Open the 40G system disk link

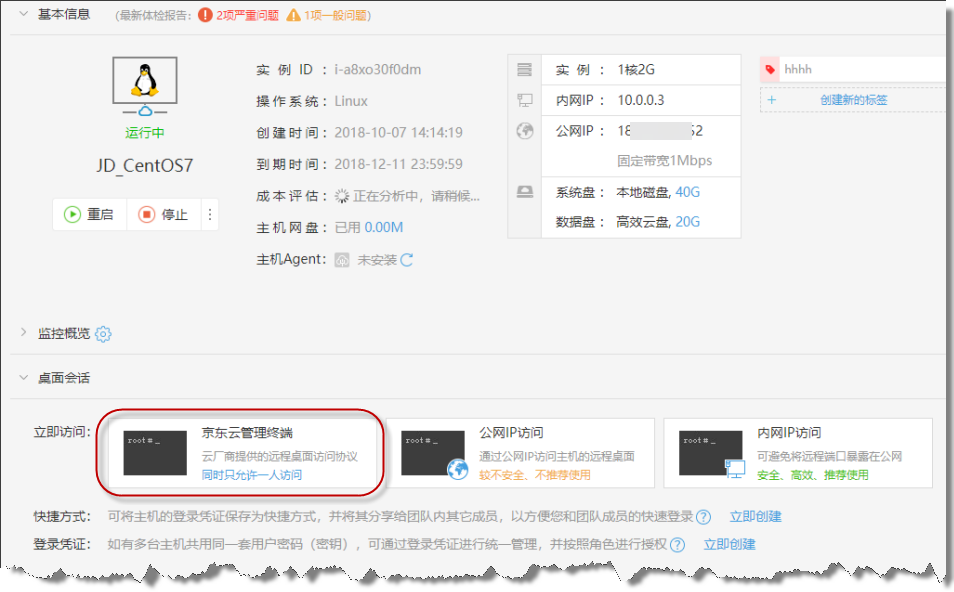[688, 192]
